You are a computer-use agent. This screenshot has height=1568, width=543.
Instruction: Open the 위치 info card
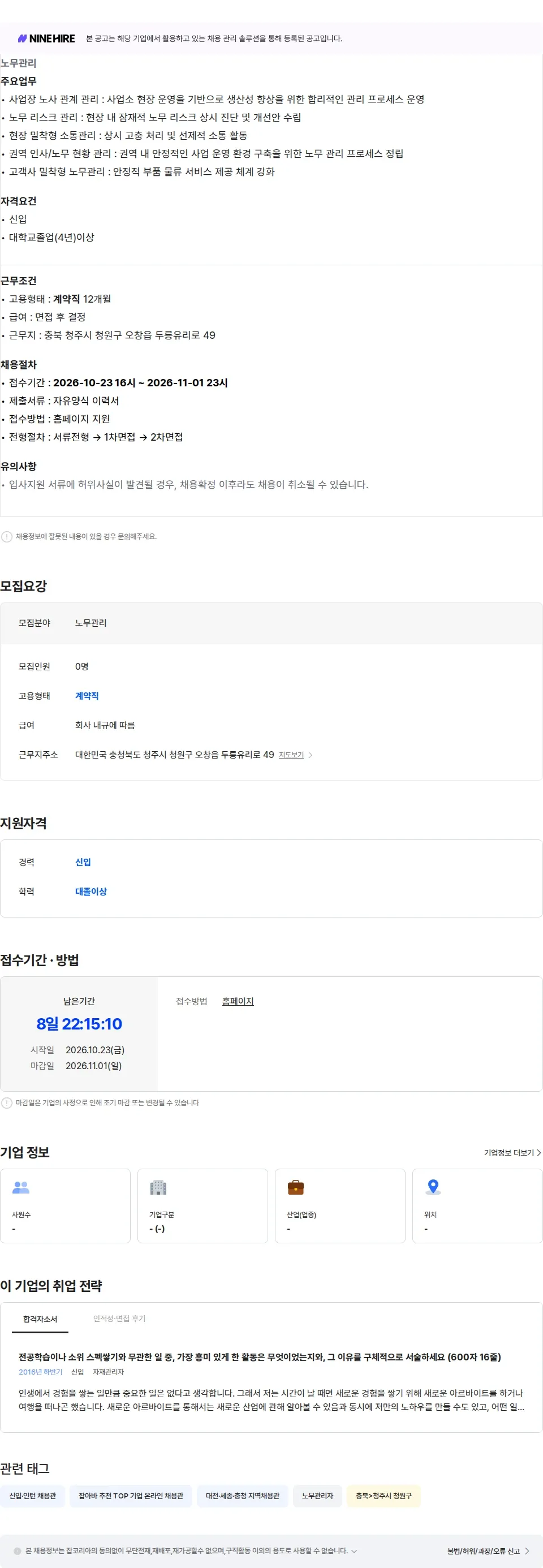[477, 1206]
